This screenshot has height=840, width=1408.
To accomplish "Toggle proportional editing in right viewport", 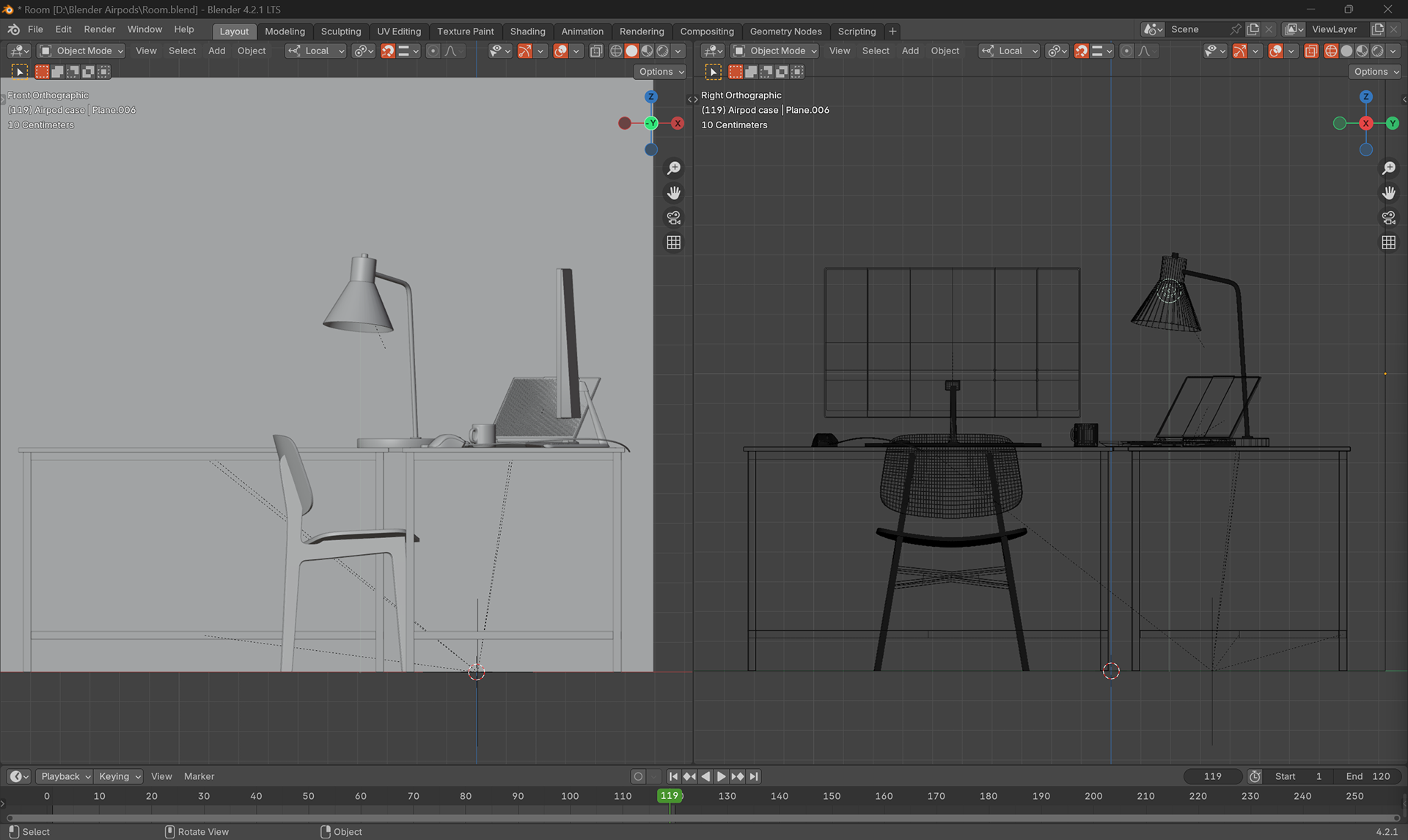I will tap(1126, 51).
